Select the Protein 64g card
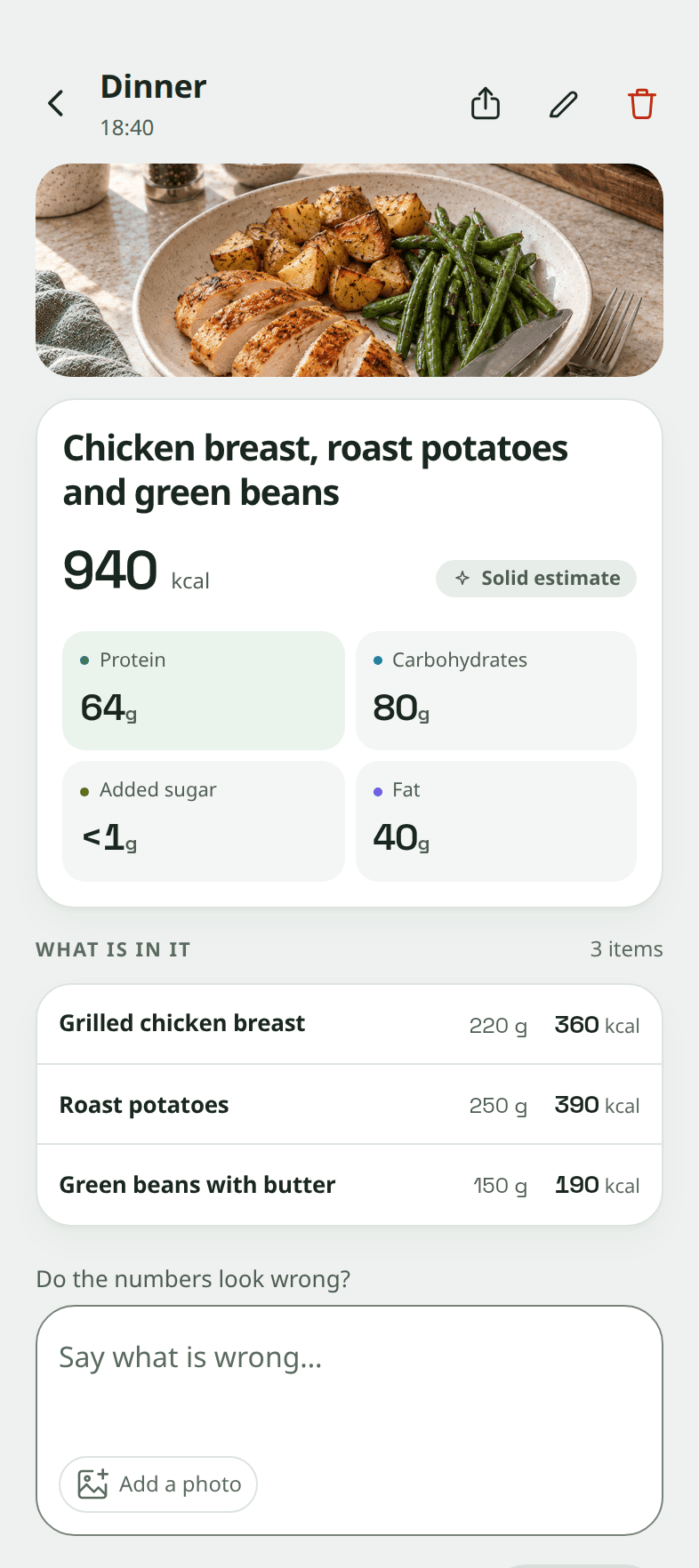The height and width of the screenshot is (1568, 699). pos(204,691)
